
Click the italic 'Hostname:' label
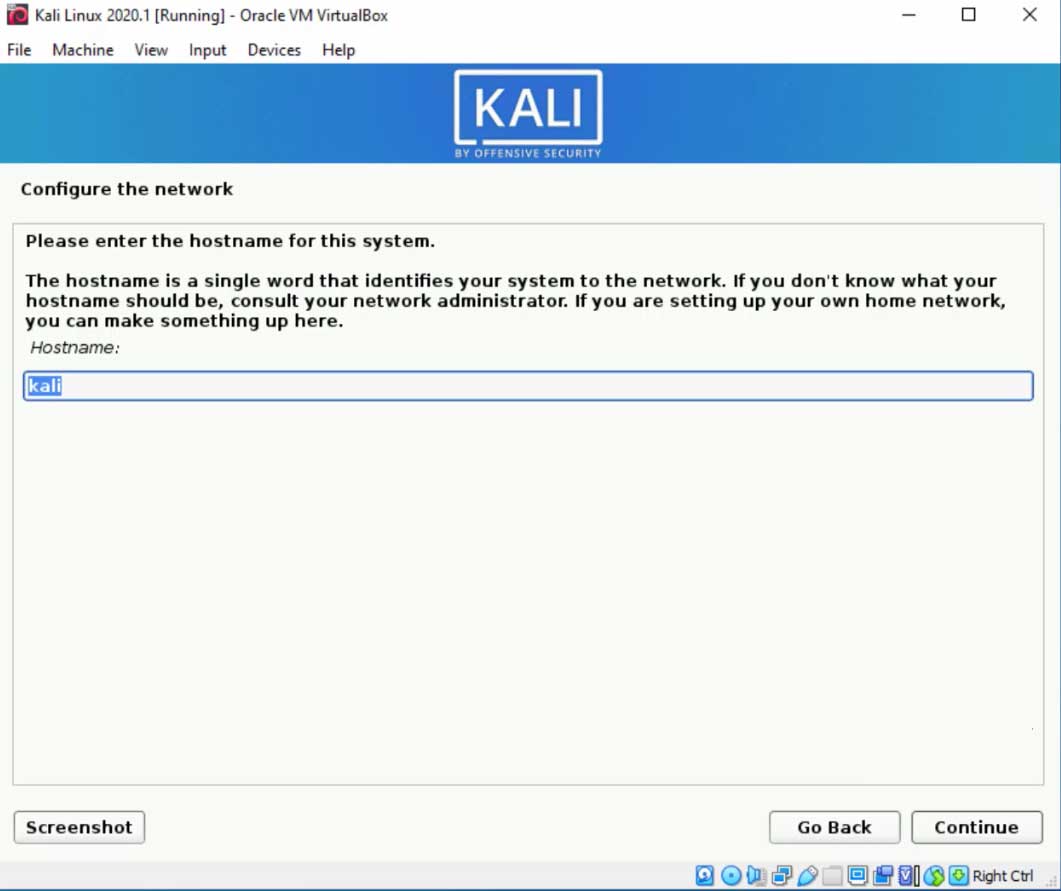74,348
